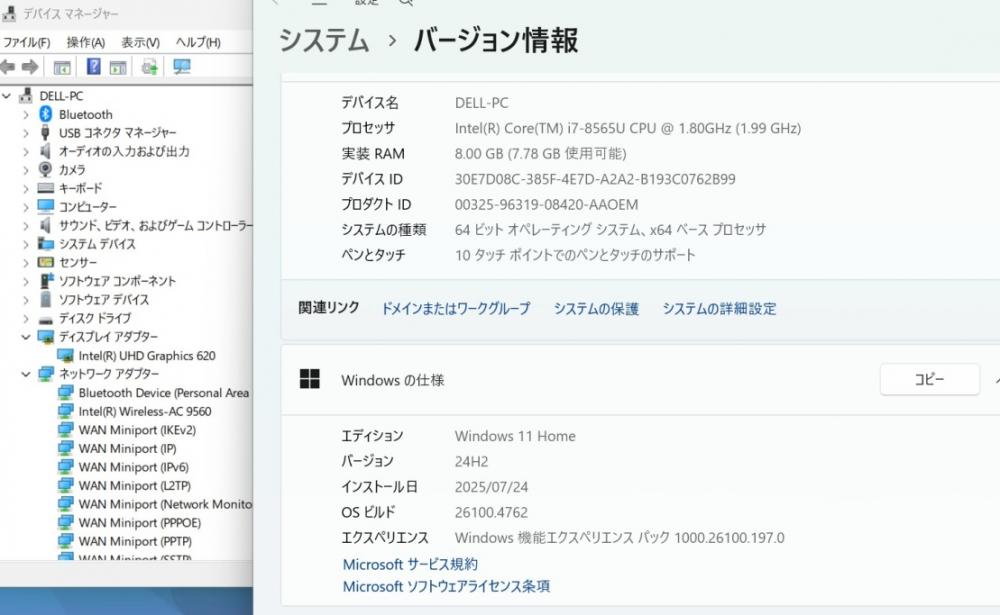Open the ファイル(F) menu
The width and height of the screenshot is (1000, 615).
27,42
